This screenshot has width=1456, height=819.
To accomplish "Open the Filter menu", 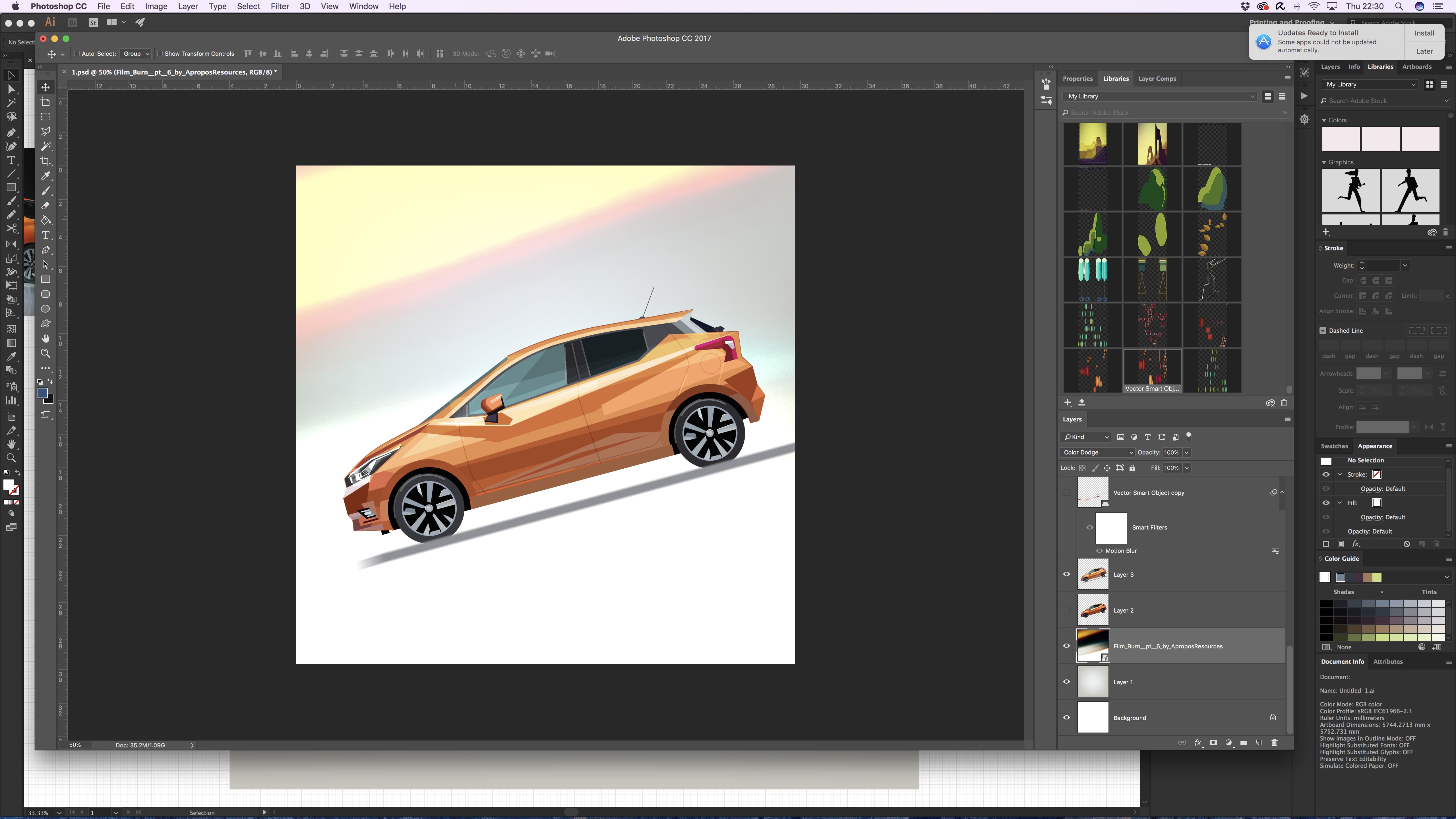I will pyautogui.click(x=279, y=6).
